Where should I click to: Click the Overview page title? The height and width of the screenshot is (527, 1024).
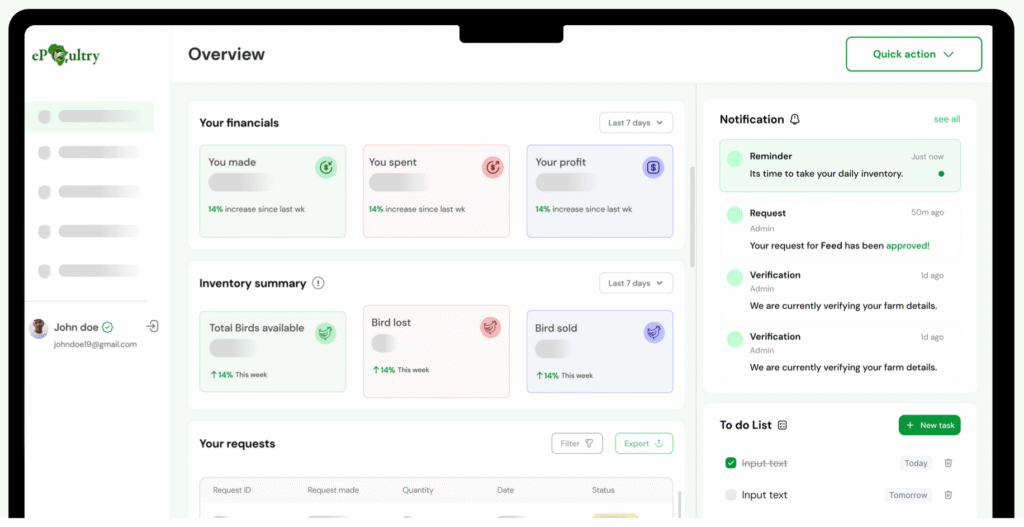[227, 54]
